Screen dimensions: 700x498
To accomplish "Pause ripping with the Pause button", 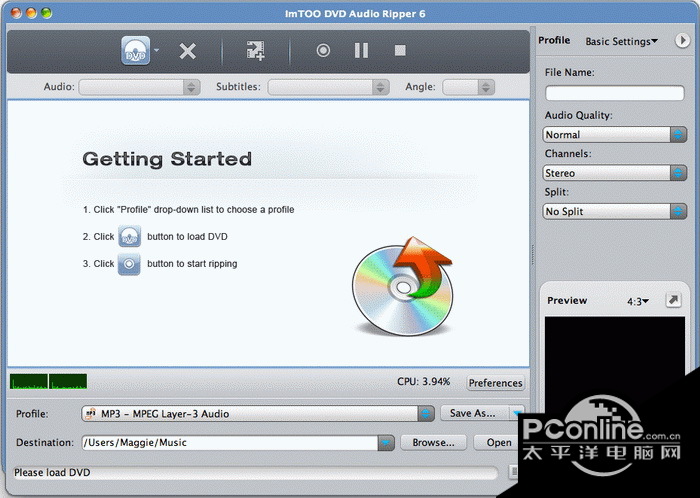I will 361,50.
